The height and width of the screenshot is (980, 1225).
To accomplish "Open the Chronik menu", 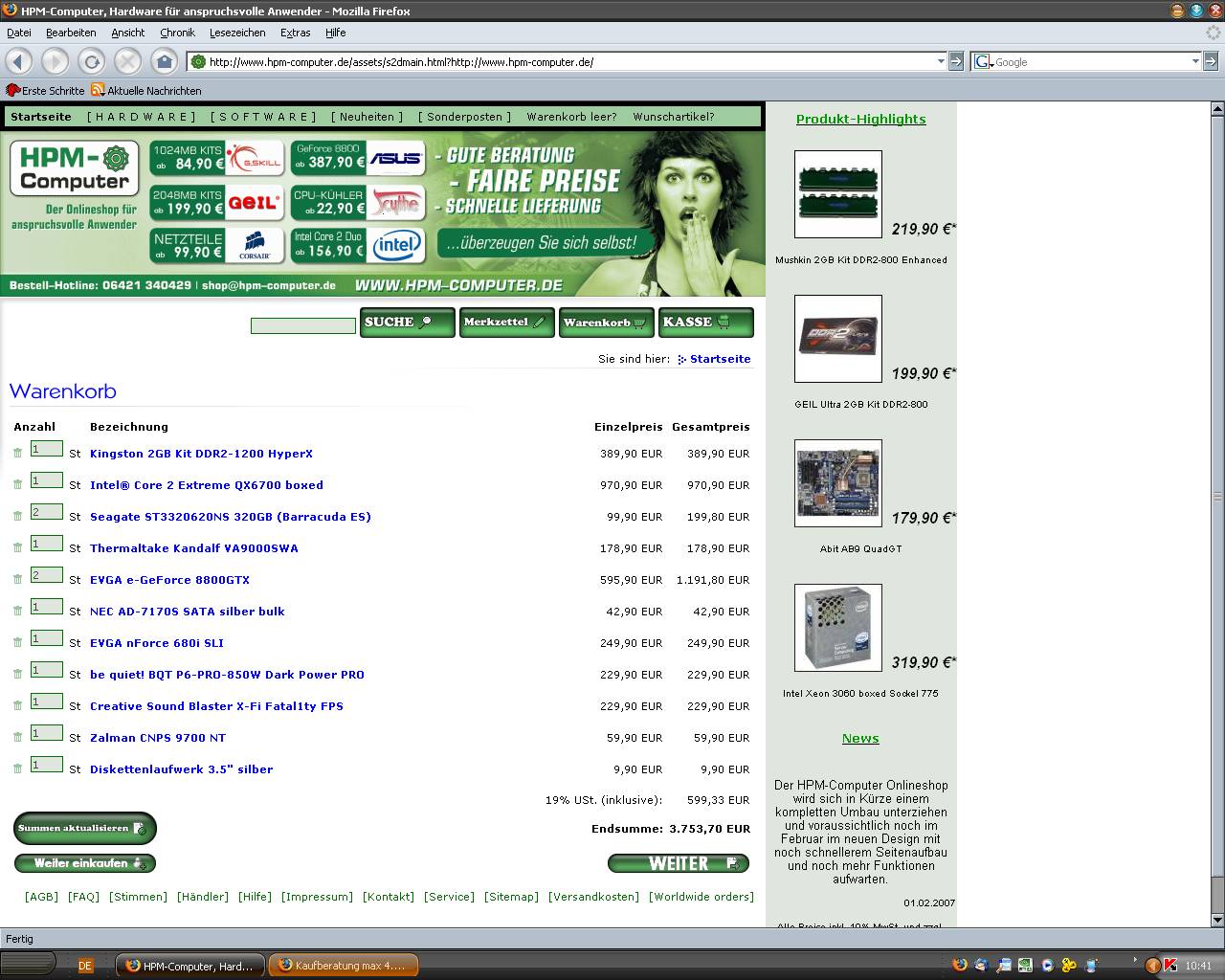I will point(177,33).
